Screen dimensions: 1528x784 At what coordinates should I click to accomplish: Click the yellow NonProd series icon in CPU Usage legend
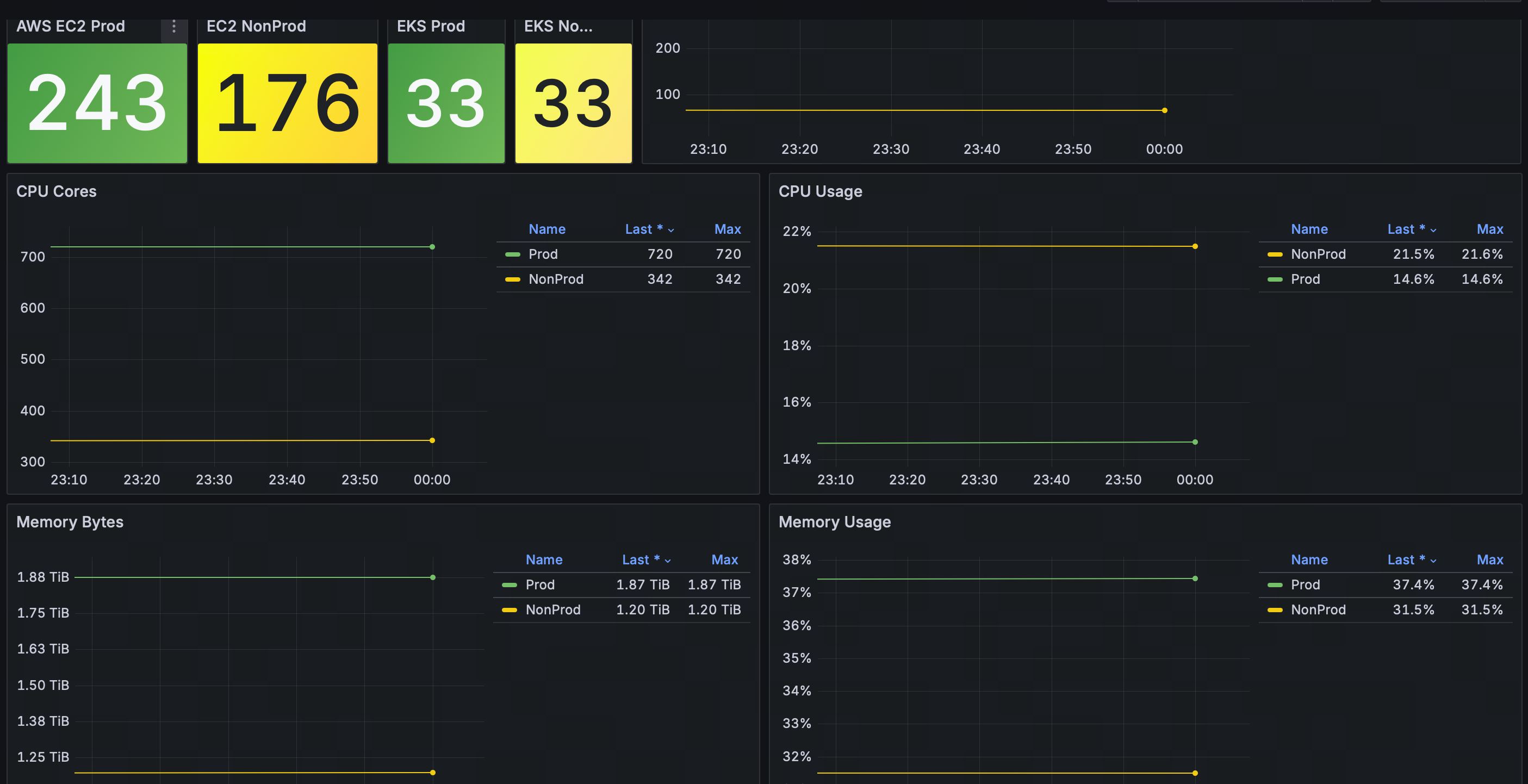pyautogui.click(x=1274, y=254)
